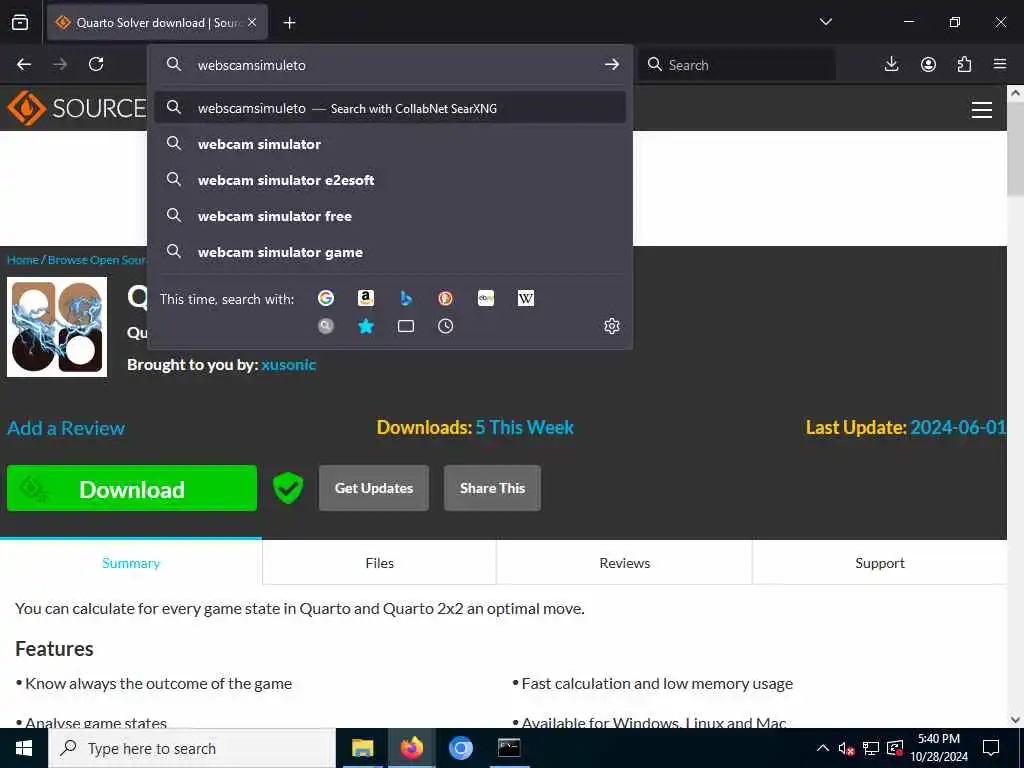The height and width of the screenshot is (768, 1024).
Task: Search this time with eBay
Action: tap(486, 298)
